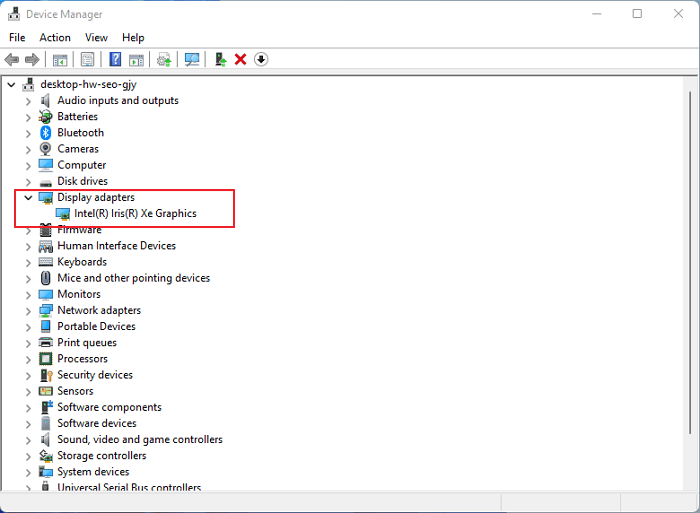The height and width of the screenshot is (513, 700).
Task: Click the Help toolbar icon with question mark
Action: pyautogui.click(x=115, y=60)
